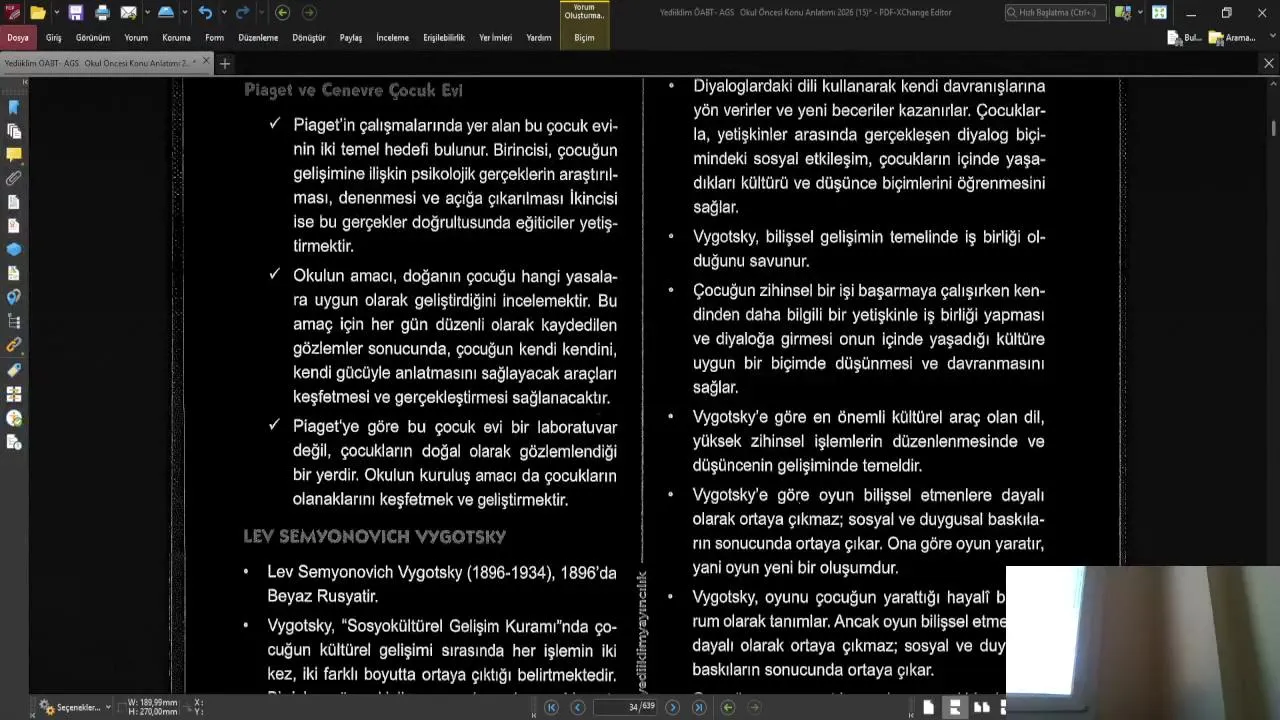
Task: Expand the scanner dropdown arrow
Action: tap(184, 13)
